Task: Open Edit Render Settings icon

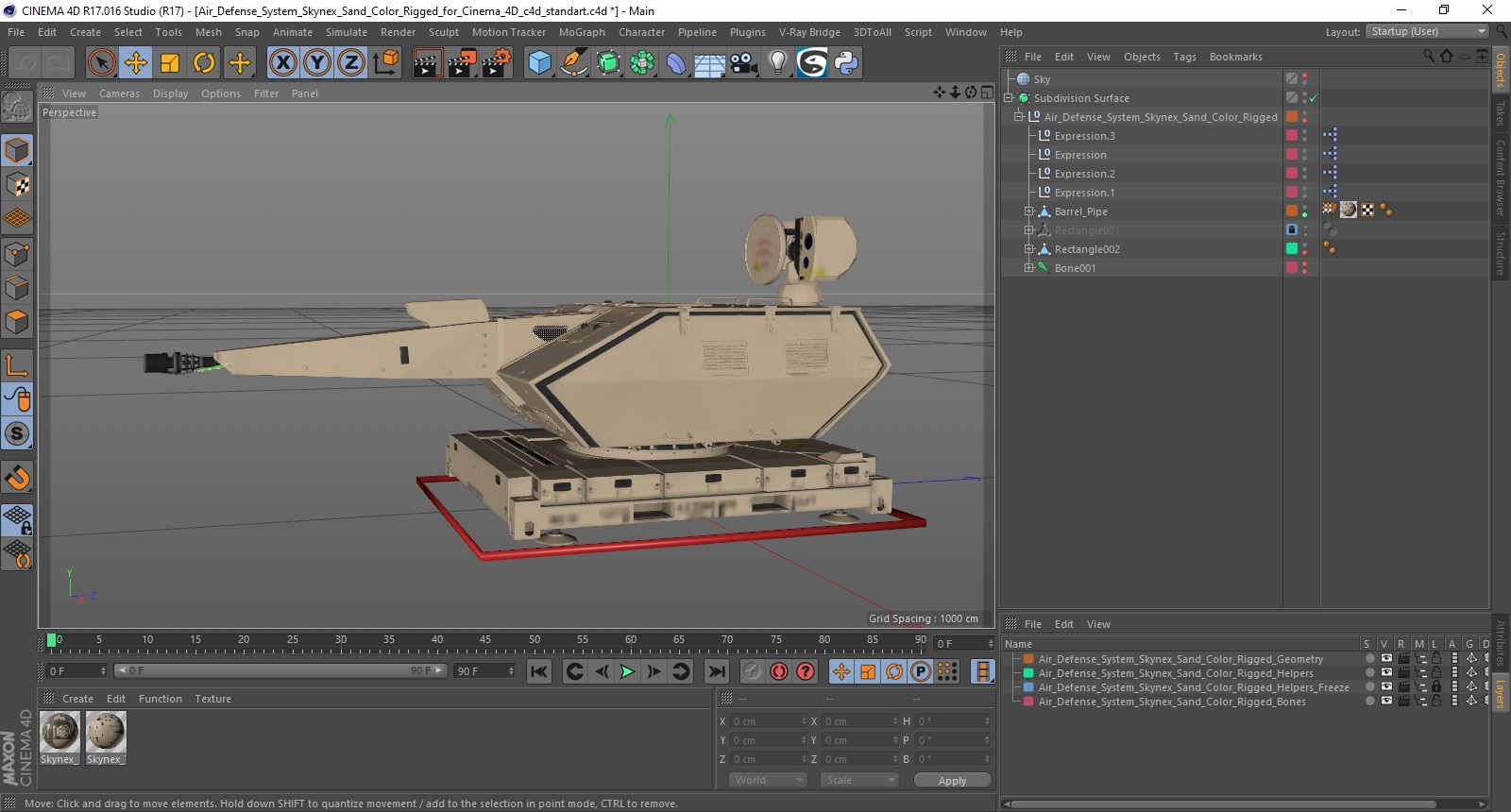Action: click(x=497, y=63)
